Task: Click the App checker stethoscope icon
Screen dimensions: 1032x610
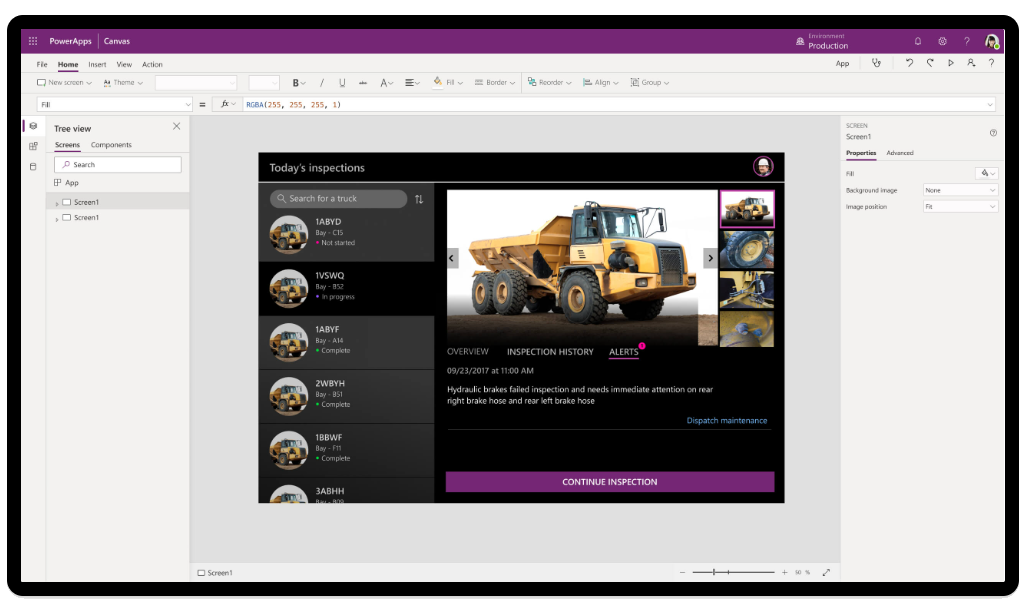Action: [x=876, y=63]
